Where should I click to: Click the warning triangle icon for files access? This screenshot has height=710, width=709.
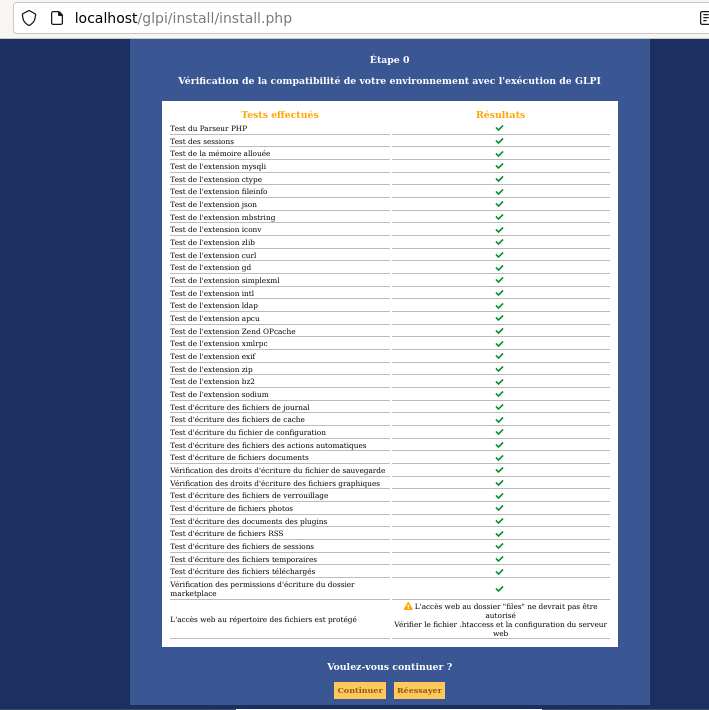pos(408,606)
